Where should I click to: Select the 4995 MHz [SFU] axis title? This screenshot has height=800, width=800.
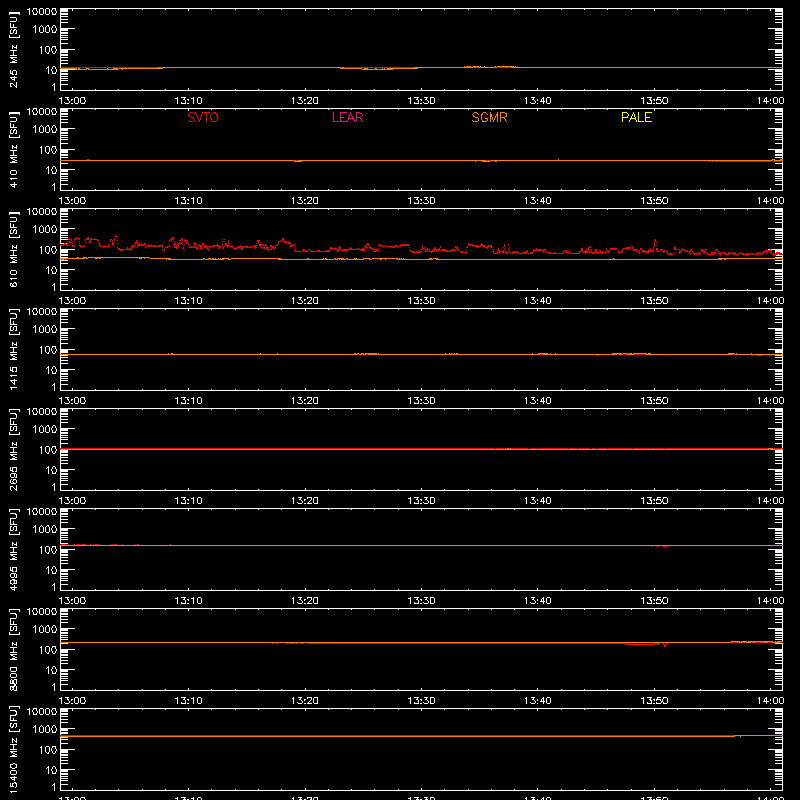pos(14,549)
